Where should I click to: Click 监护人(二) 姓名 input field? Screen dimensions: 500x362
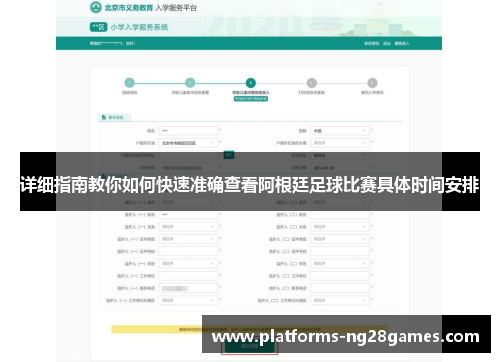(x=340, y=214)
